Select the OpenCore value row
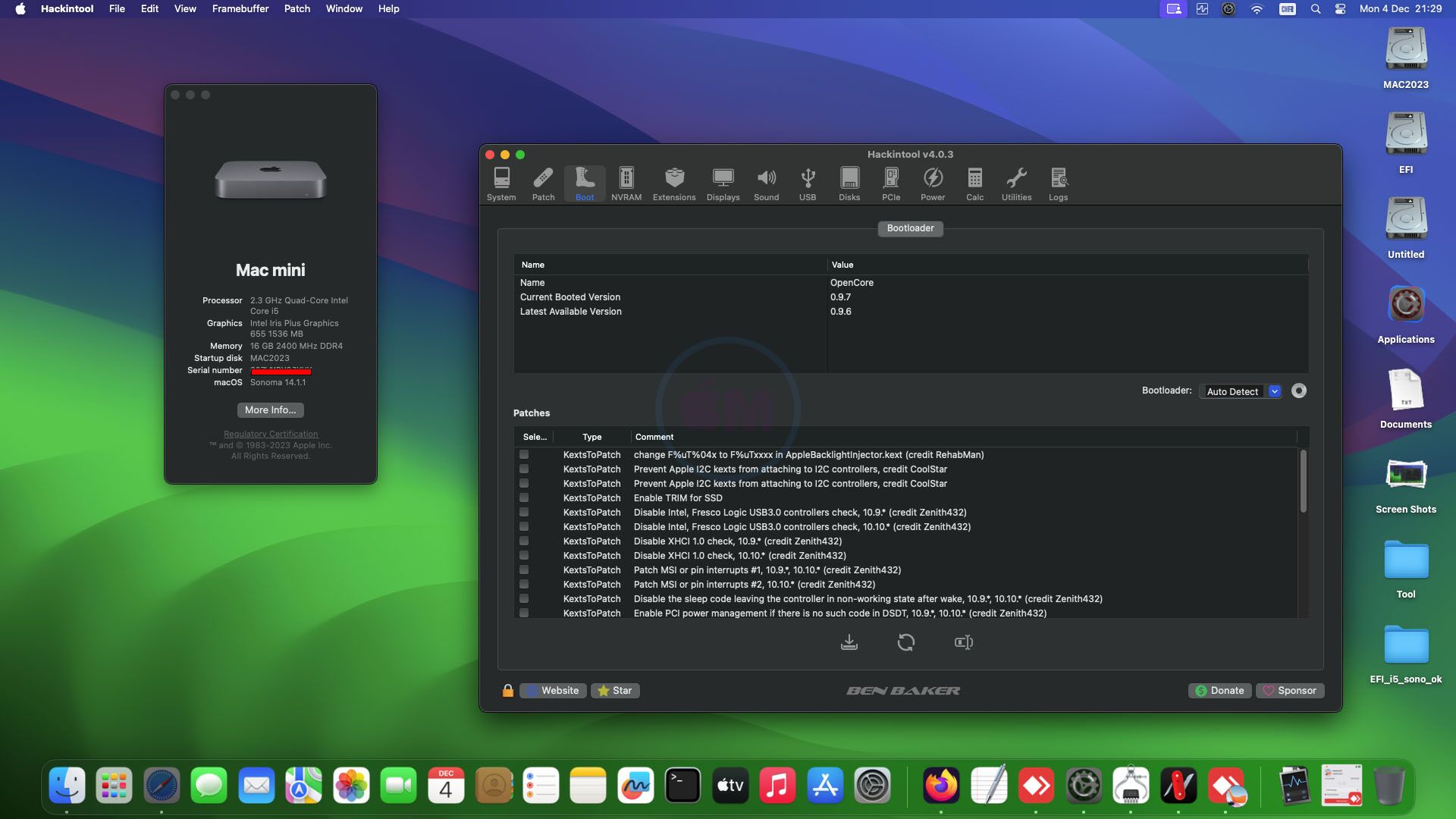Image resolution: width=1456 pixels, height=819 pixels. click(x=911, y=283)
